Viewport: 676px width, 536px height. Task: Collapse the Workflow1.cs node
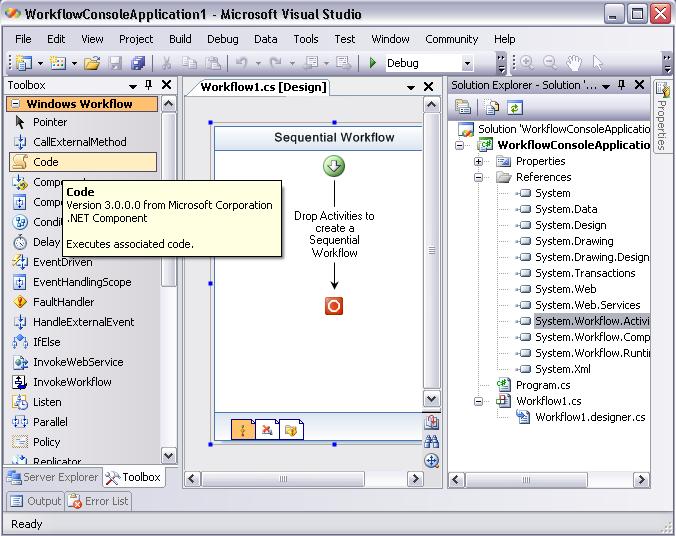pos(479,401)
